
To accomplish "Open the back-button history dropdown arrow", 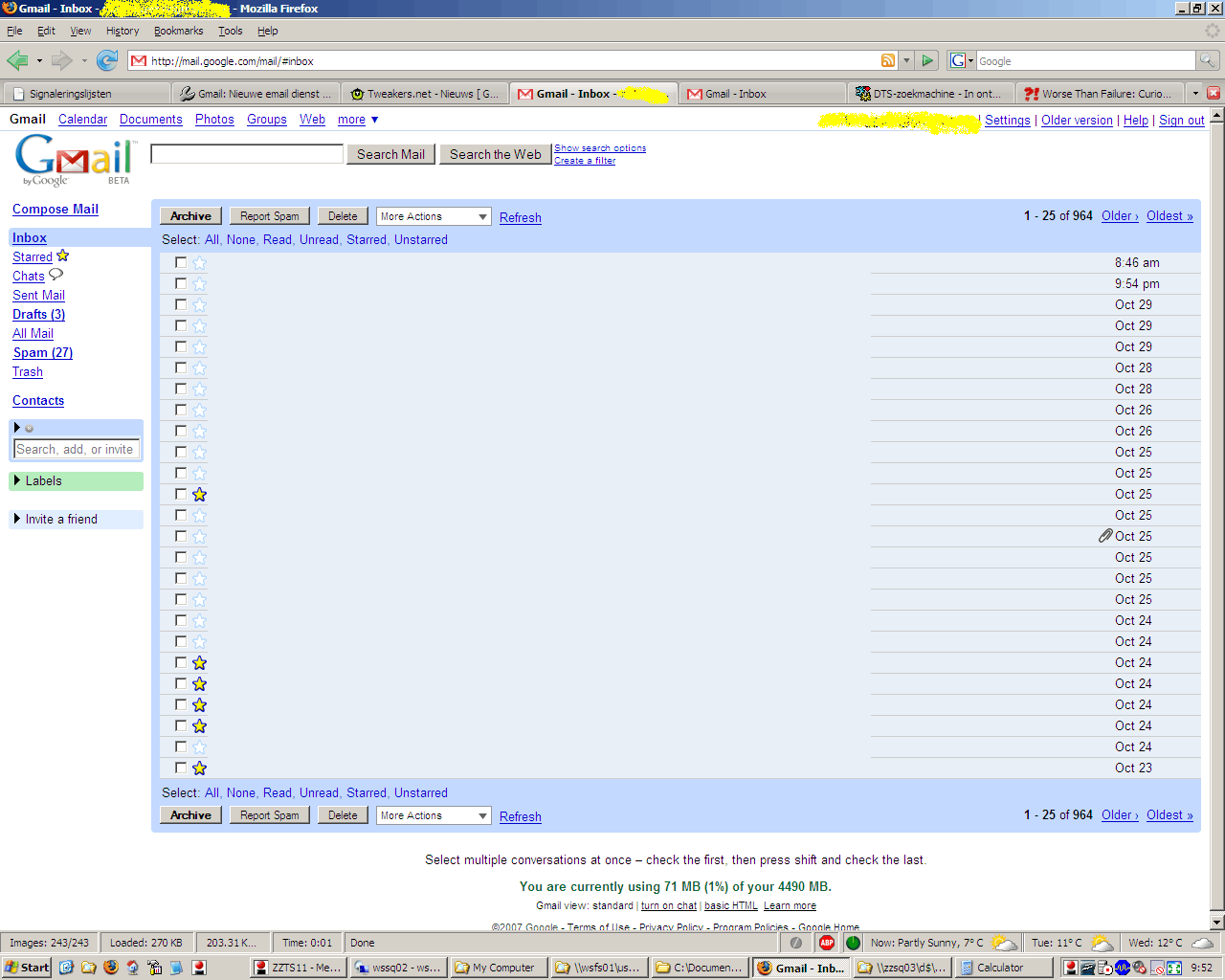I will [x=39, y=61].
